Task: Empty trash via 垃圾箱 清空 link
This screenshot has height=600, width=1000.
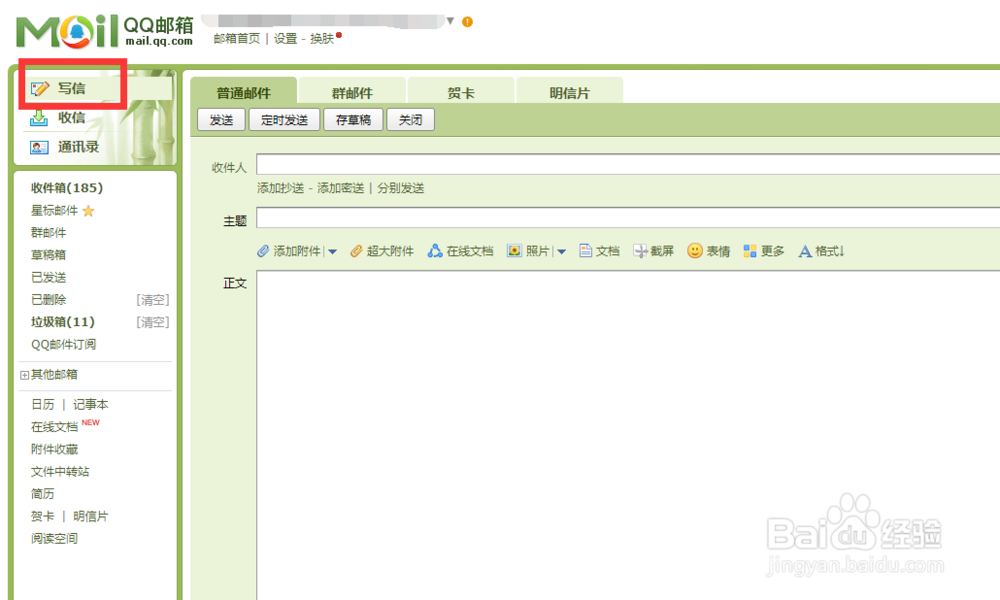Action: coord(153,322)
